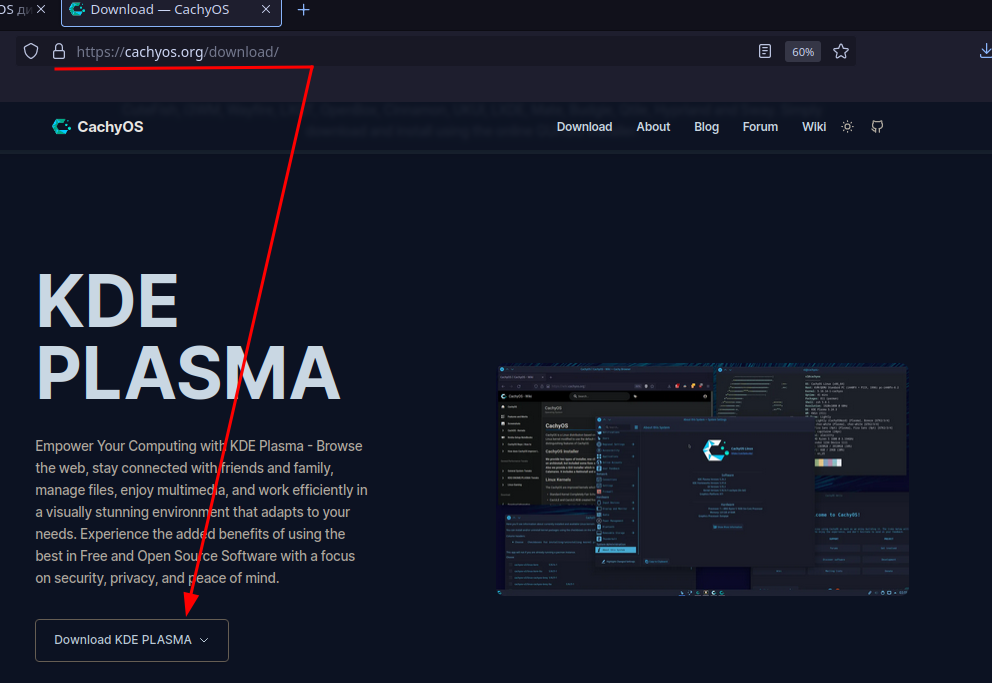Image resolution: width=992 pixels, height=683 pixels.
Task: Close the Download — CachyOS tab
Action: (x=266, y=9)
